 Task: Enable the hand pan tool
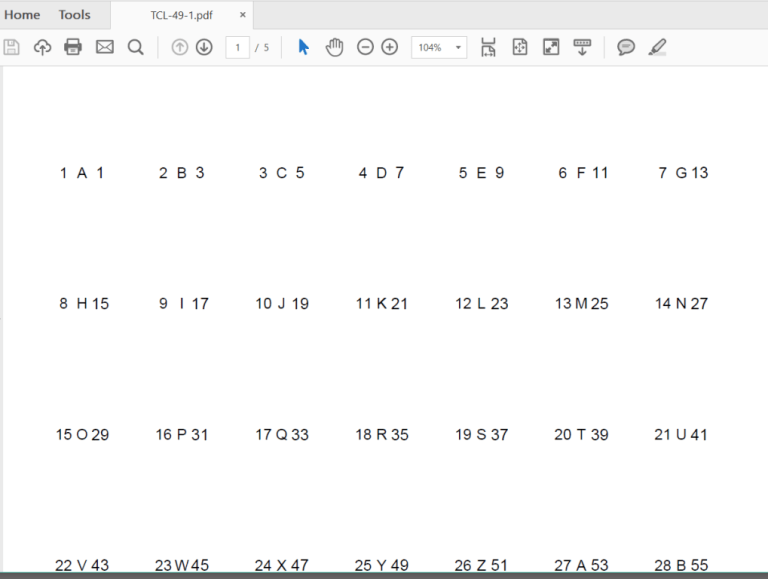pyautogui.click(x=334, y=47)
